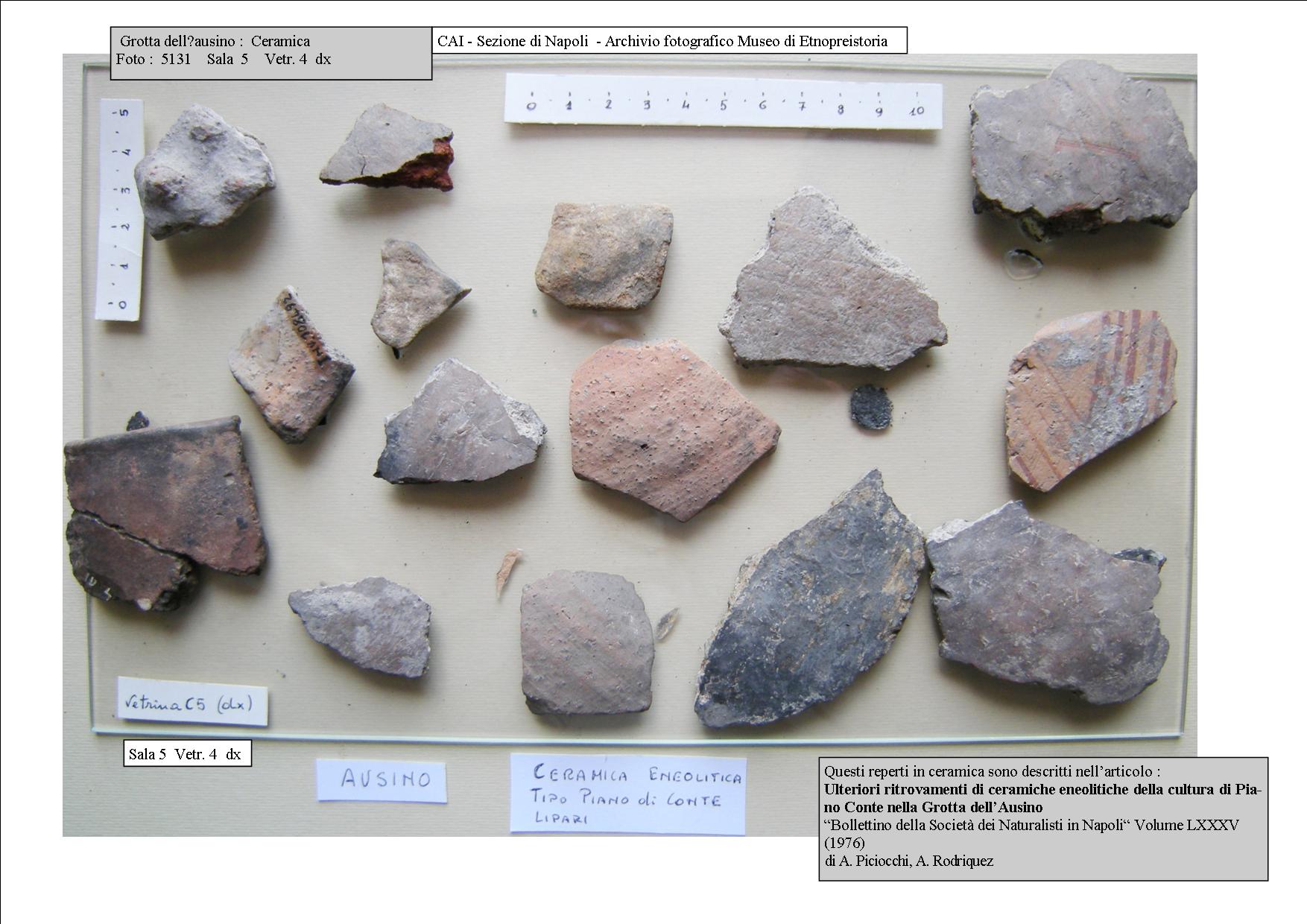
Task: Click the sherd bearing a black inventory number
Action: coord(291,365)
